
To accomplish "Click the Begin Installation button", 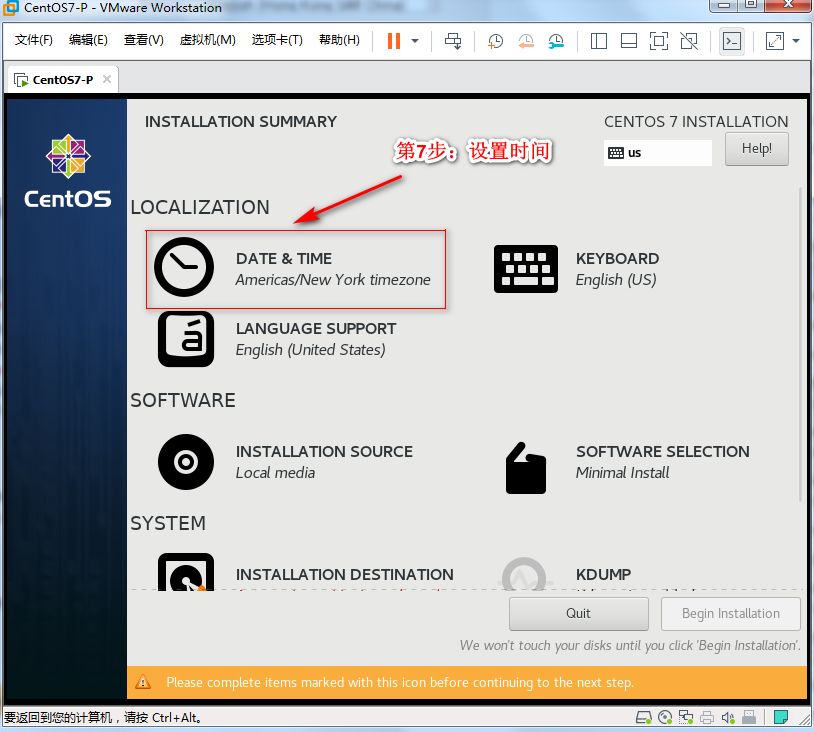I will [730, 613].
